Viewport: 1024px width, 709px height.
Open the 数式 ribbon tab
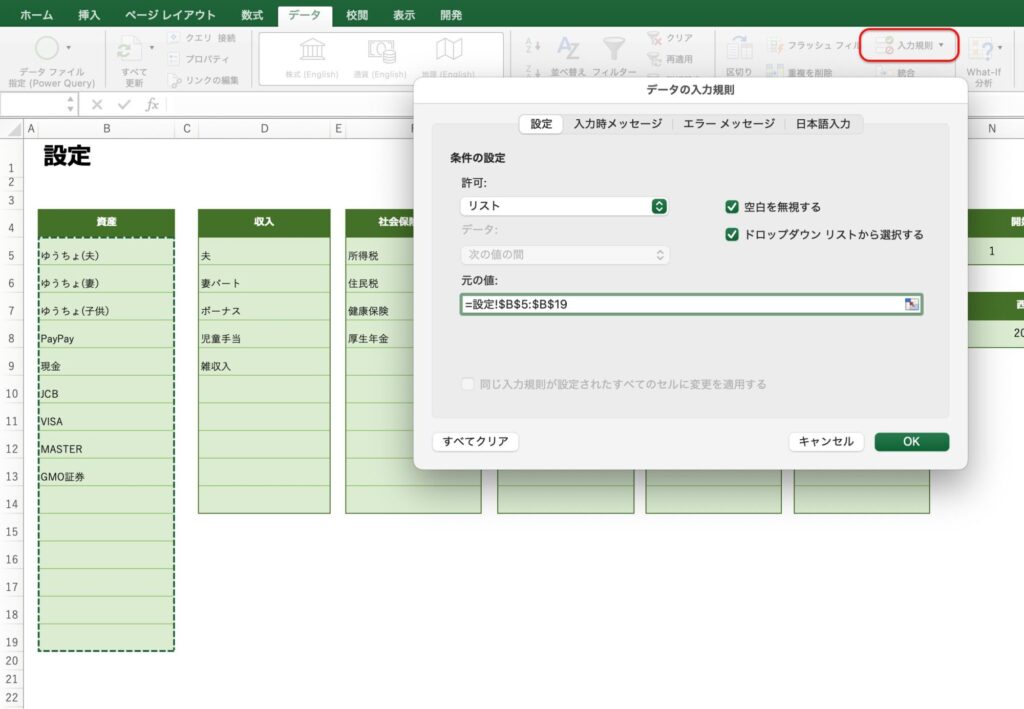point(252,15)
